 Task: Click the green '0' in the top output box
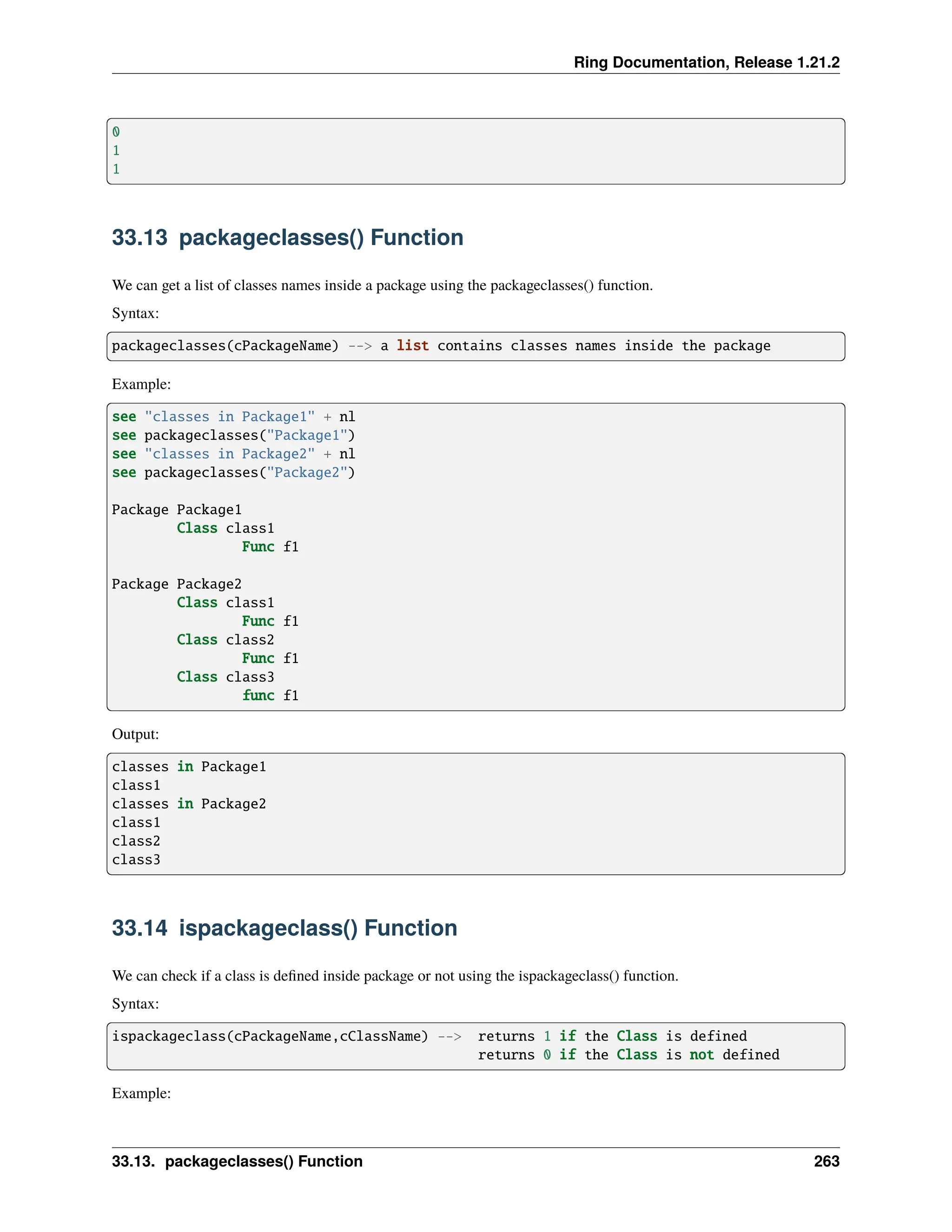[x=116, y=132]
